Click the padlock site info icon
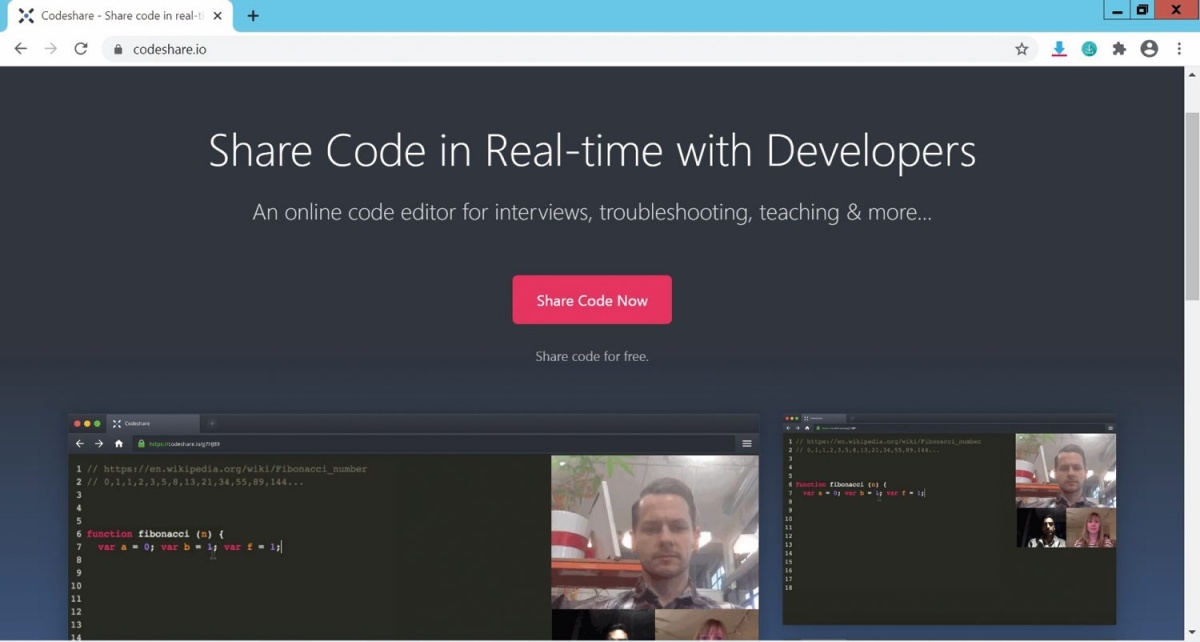Image resolution: width=1200 pixels, height=642 pixels. [x=118, y=49]
